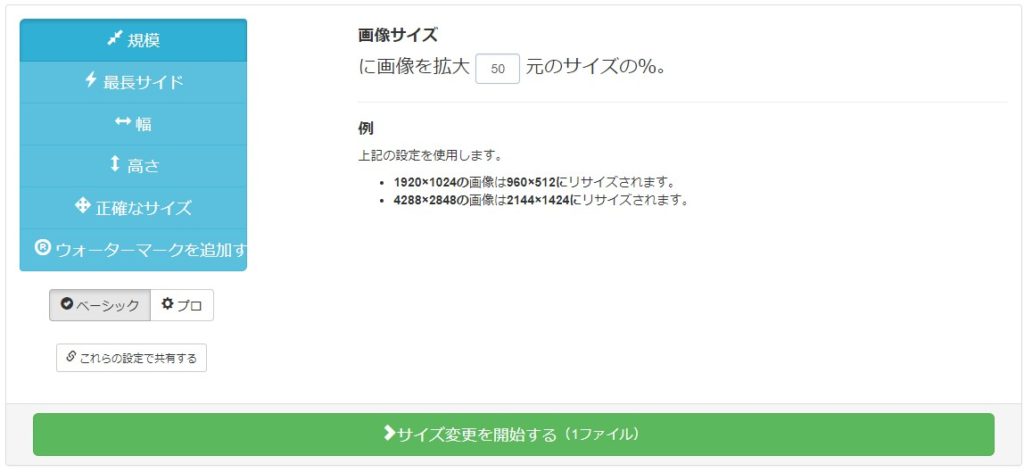This screenshot has height=472, width=1024.
Task: Click the lightning bolt icon for 最長サイド
Action: tap(91, 80)
